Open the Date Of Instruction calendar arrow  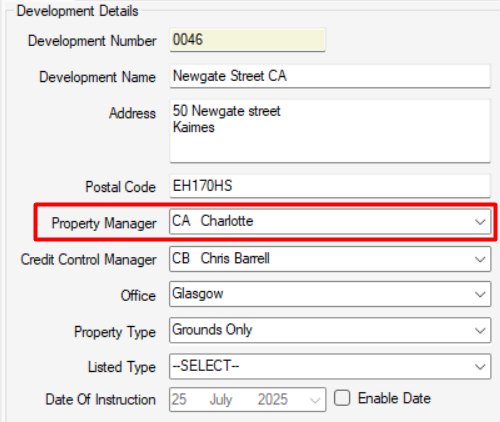pyautogui.click(x=315, y=400)
